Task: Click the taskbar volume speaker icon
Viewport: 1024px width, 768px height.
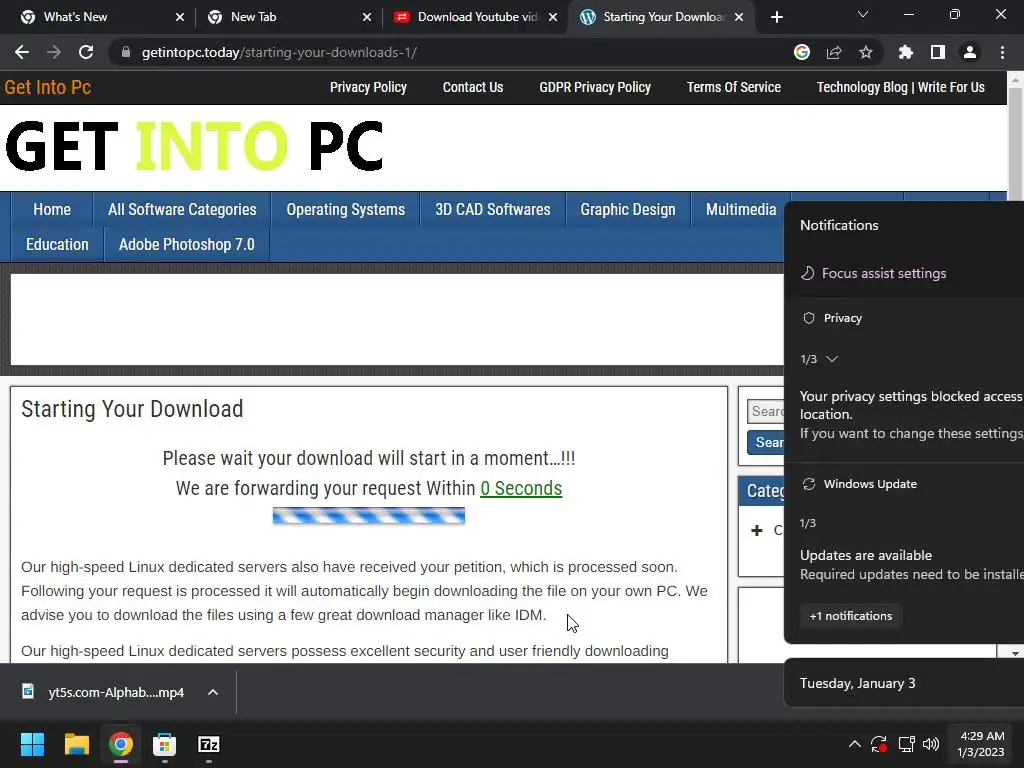Action: (931, 744)
